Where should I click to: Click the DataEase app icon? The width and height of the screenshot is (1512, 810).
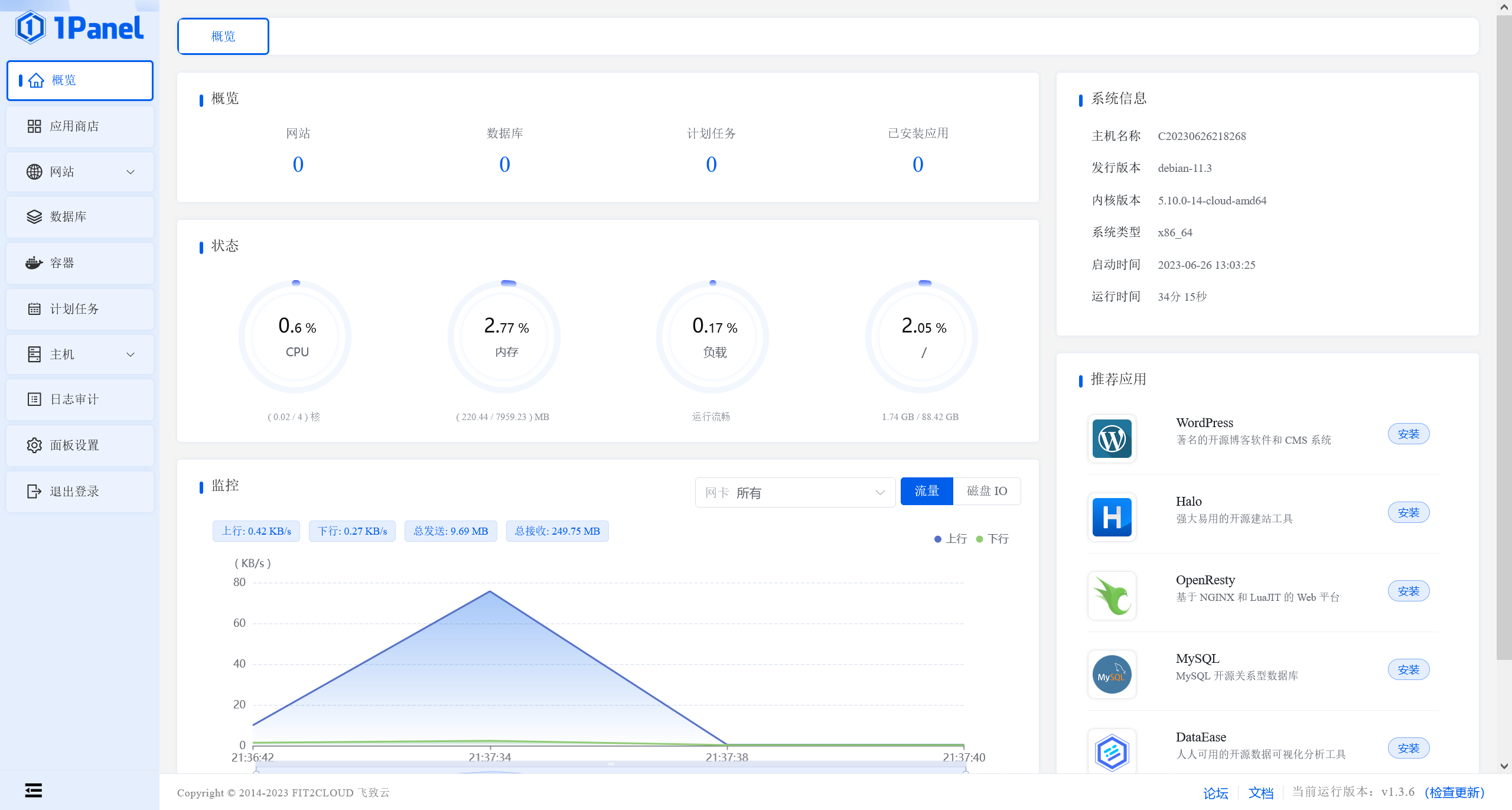tap(1112, 752)
